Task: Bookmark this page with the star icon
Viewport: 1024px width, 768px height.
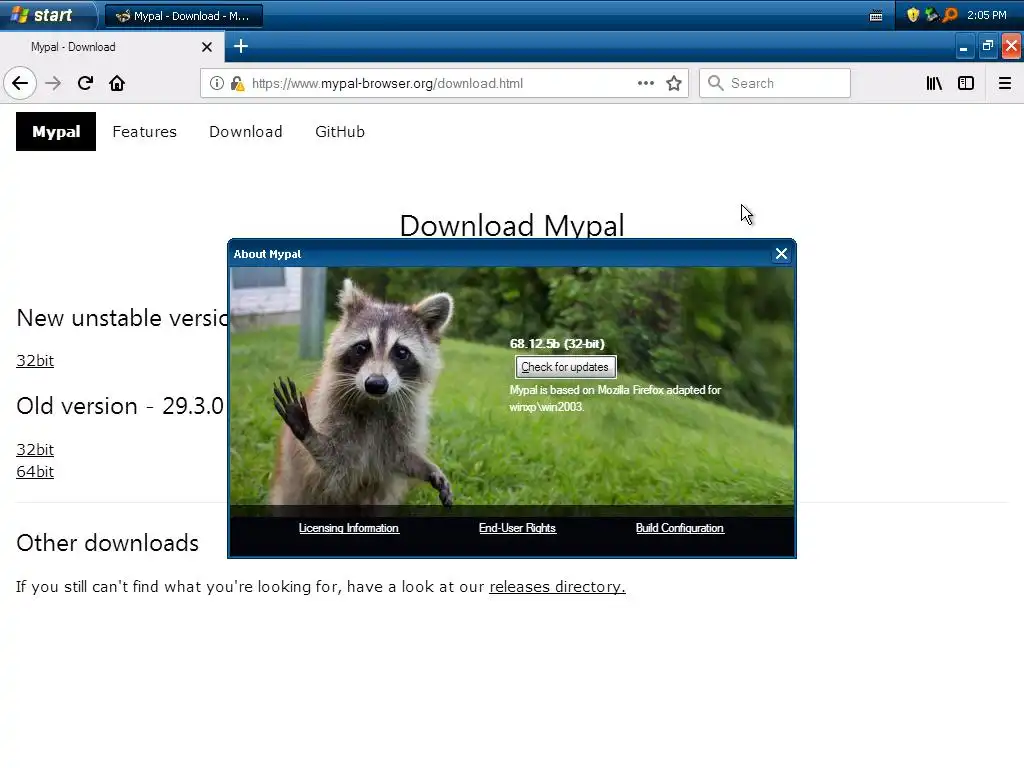Action: [674, 83]
